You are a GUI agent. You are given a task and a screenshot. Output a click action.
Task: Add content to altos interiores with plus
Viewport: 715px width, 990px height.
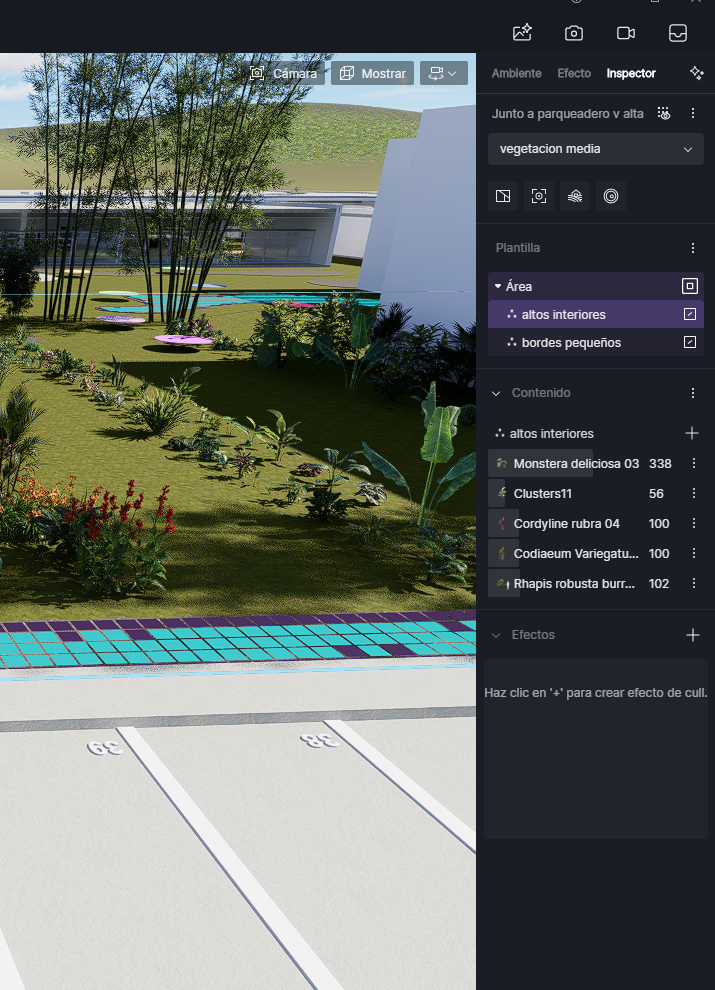(692, 433)
